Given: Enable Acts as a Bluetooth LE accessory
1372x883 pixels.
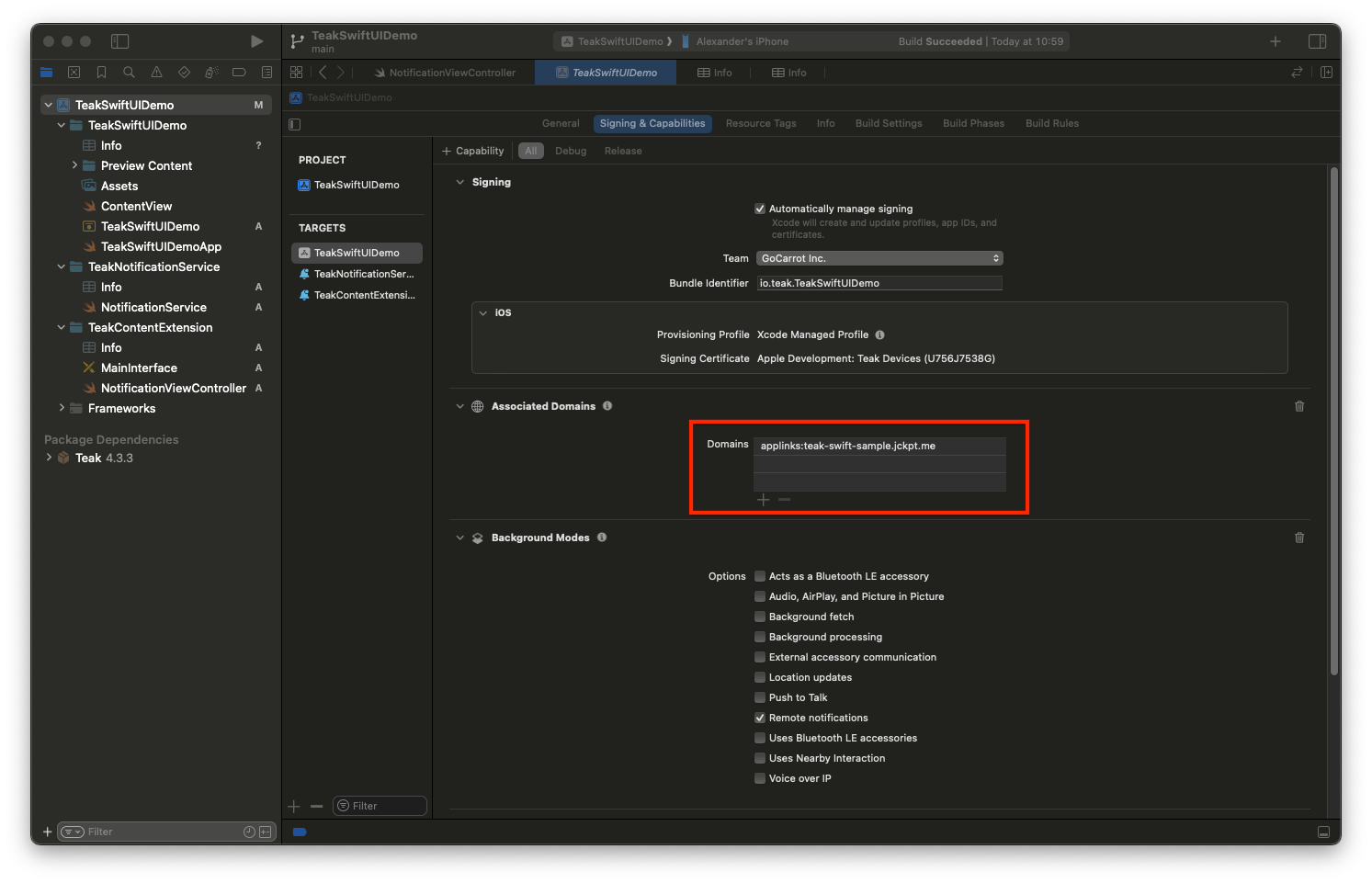Looking at the screenshot, I should click(760, 576).
